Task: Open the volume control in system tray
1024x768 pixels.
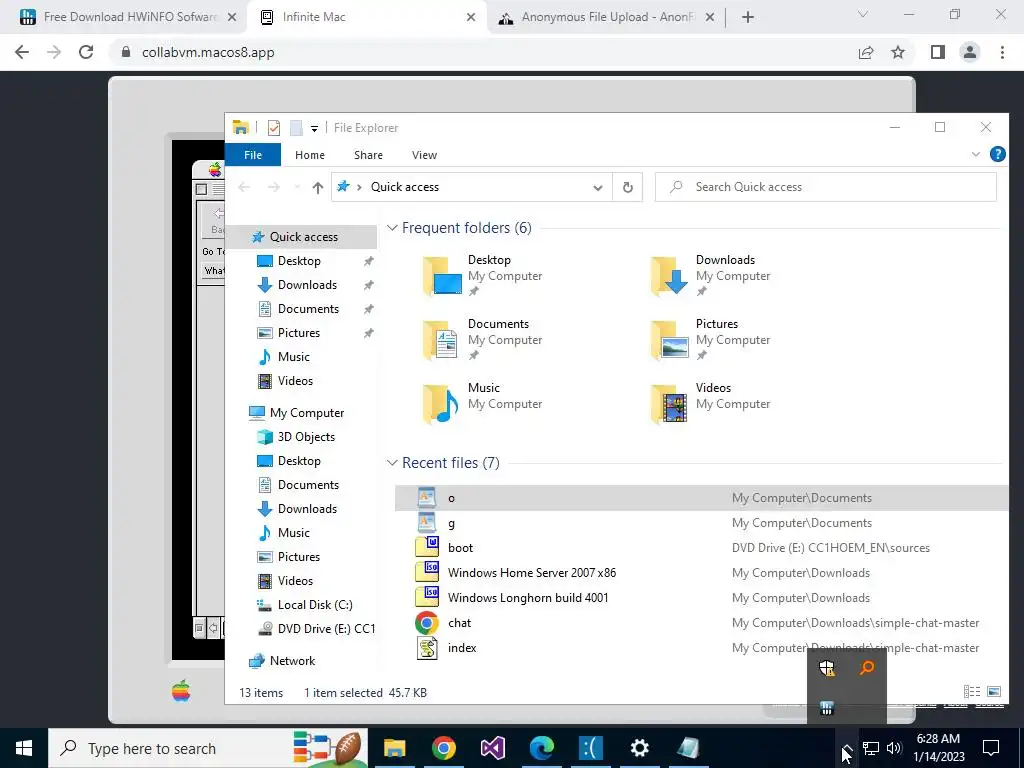Action: (x=895, y=748)
